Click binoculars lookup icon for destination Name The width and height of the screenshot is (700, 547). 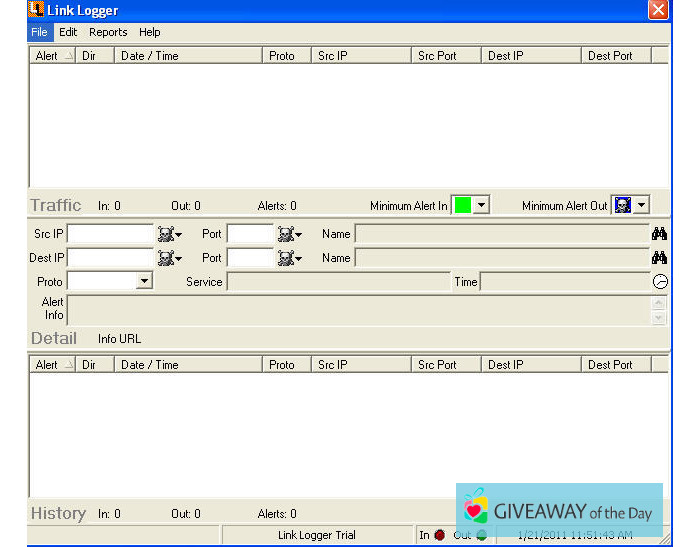[x=659, y=258]
